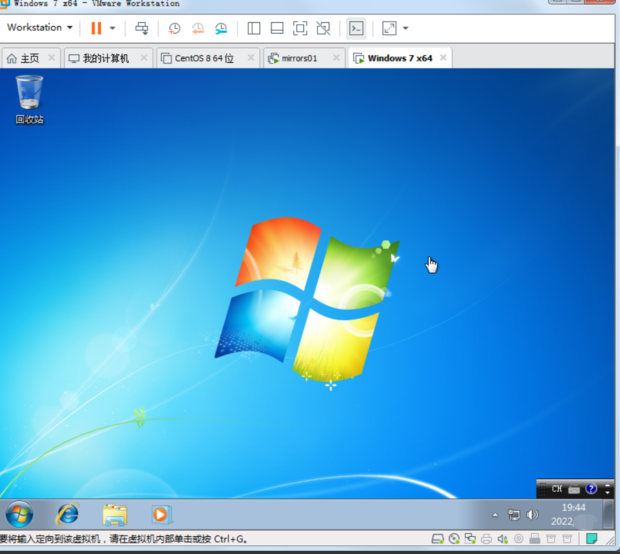Click the Show Desktop bar beside the clock
Image resolution: width=620 pixels, height=554 pixels.
(607, 514)
